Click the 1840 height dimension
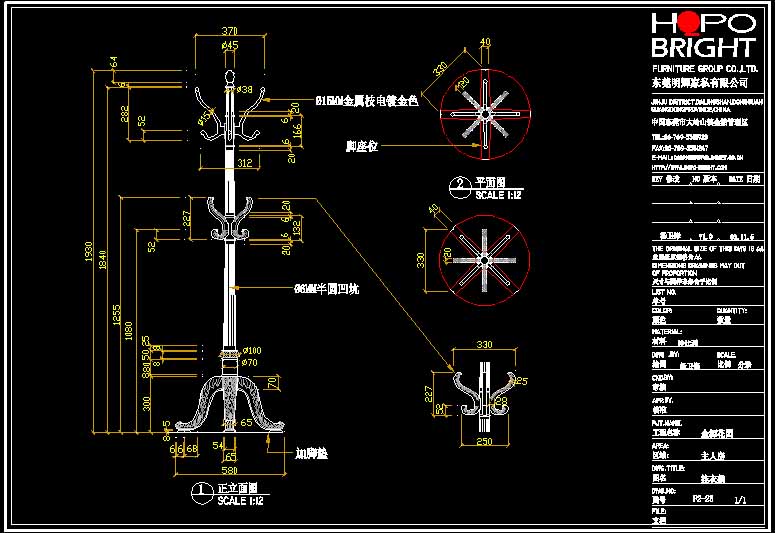This screenshot has width=775, height=533. [103, 260]
